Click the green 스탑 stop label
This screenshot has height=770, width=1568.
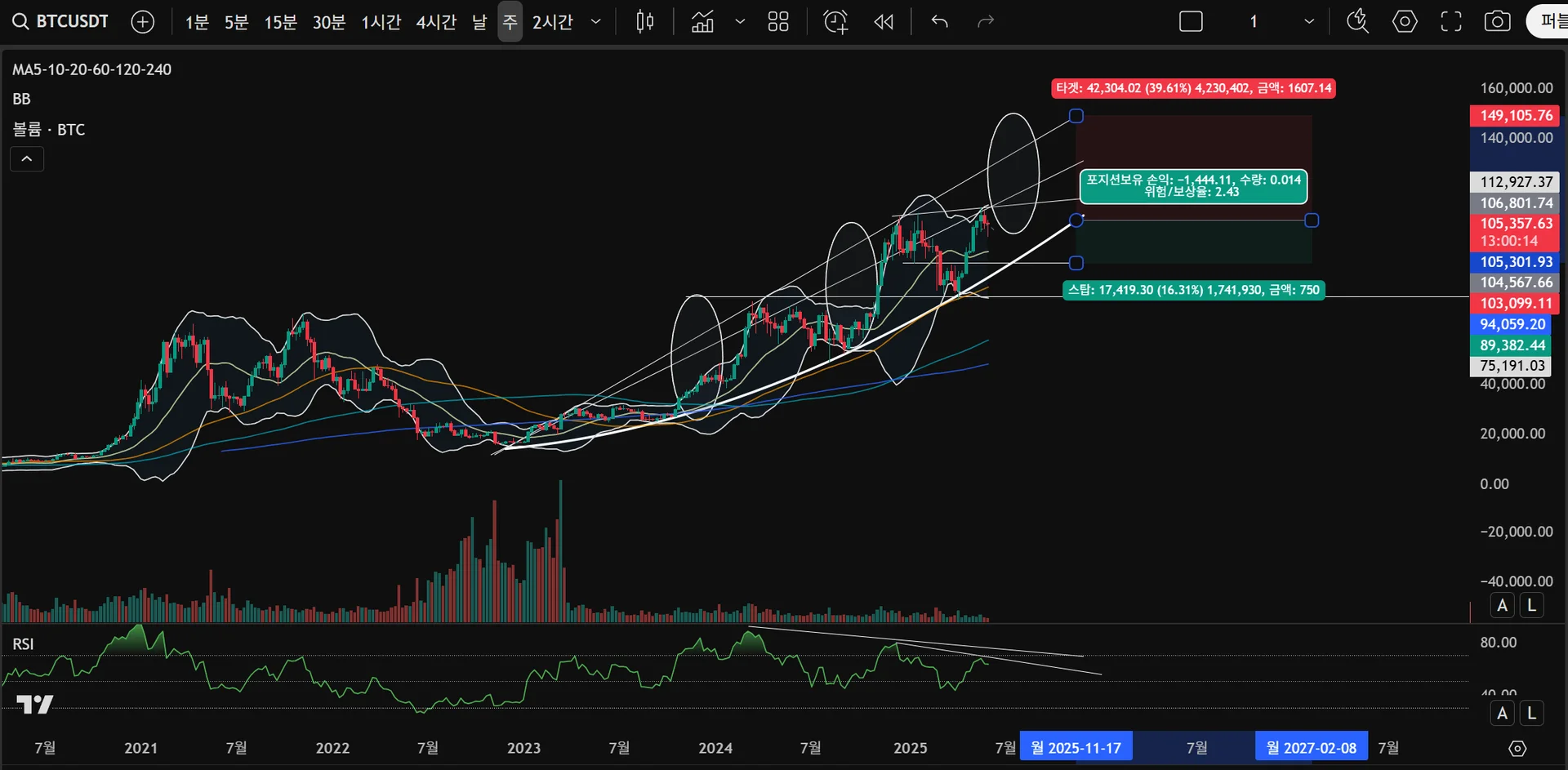1193,290
